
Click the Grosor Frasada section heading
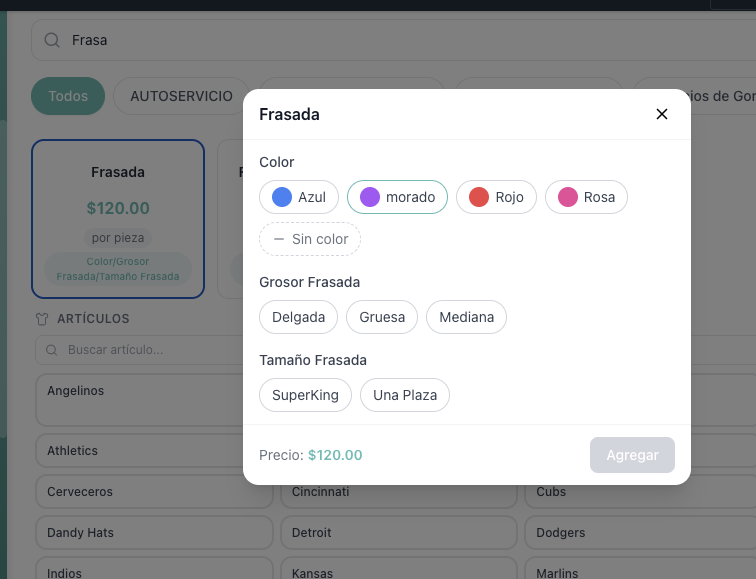tap(310, 282)
